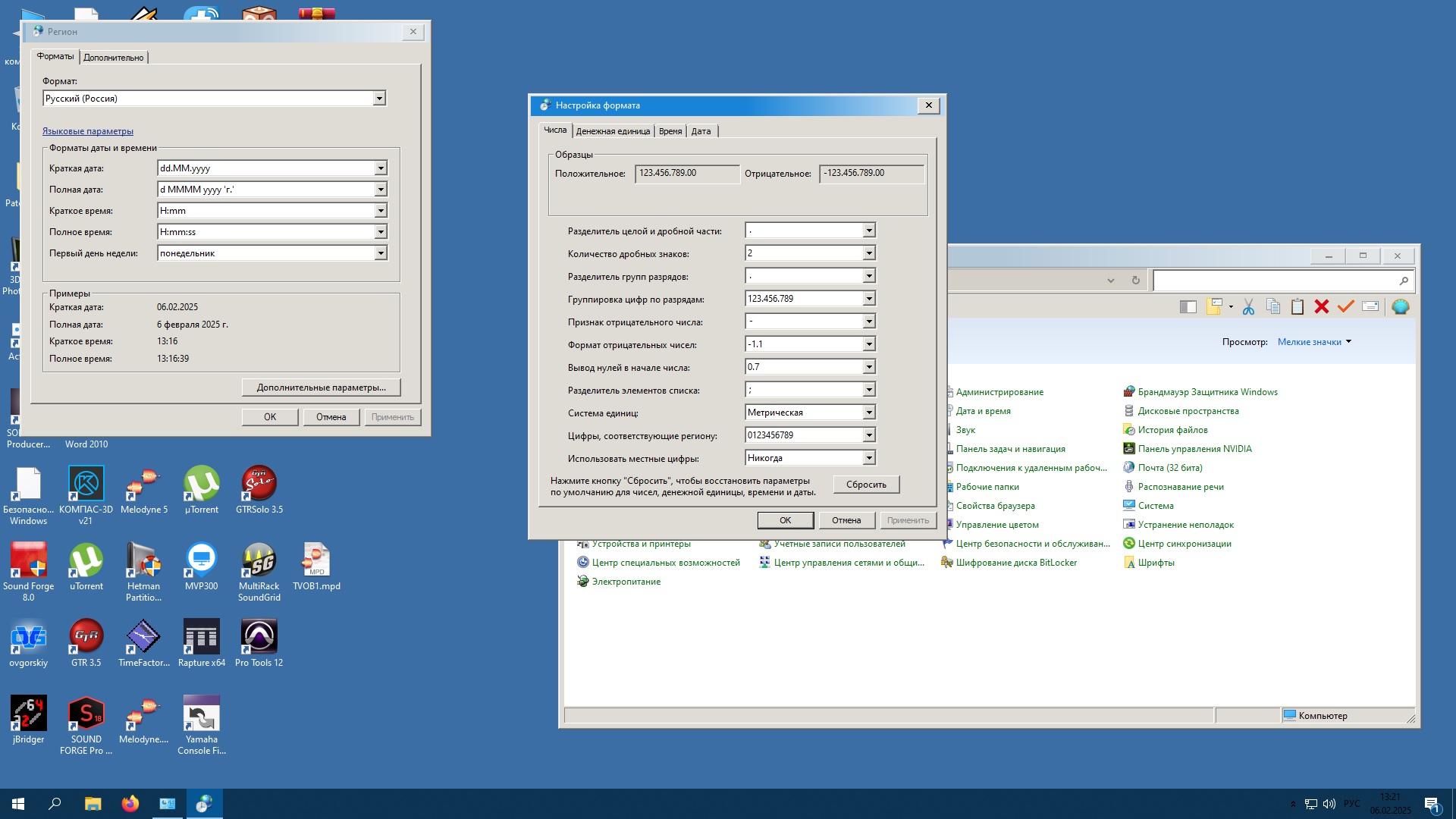
Task: Expand the Система единиц combo box
Action: (869, 413)
